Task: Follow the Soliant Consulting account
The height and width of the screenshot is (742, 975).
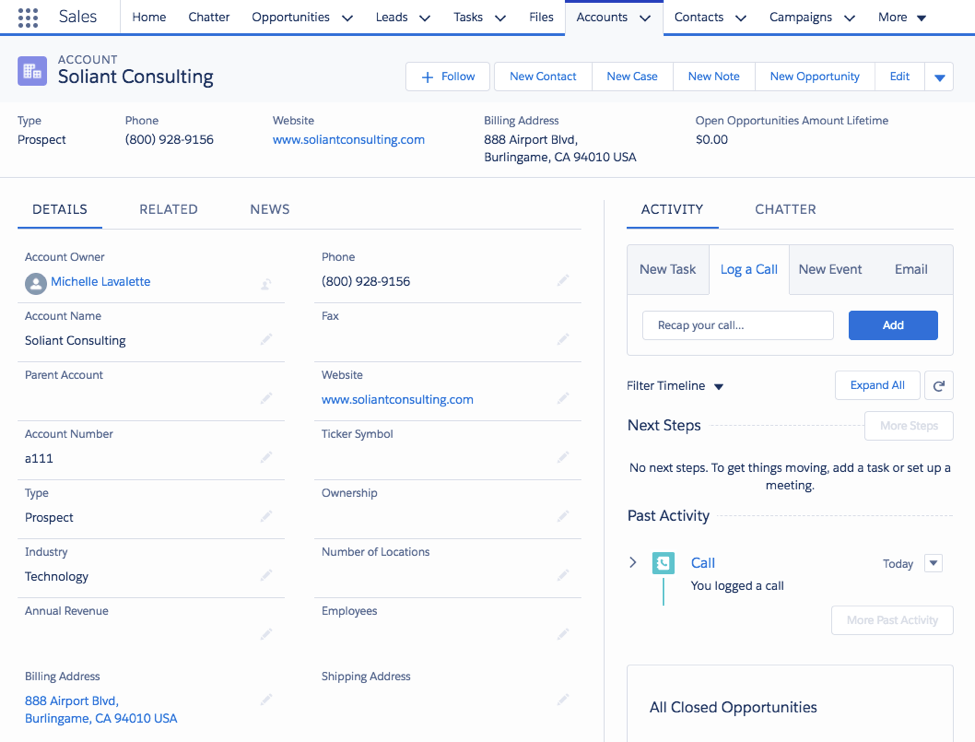Action: 448,77
